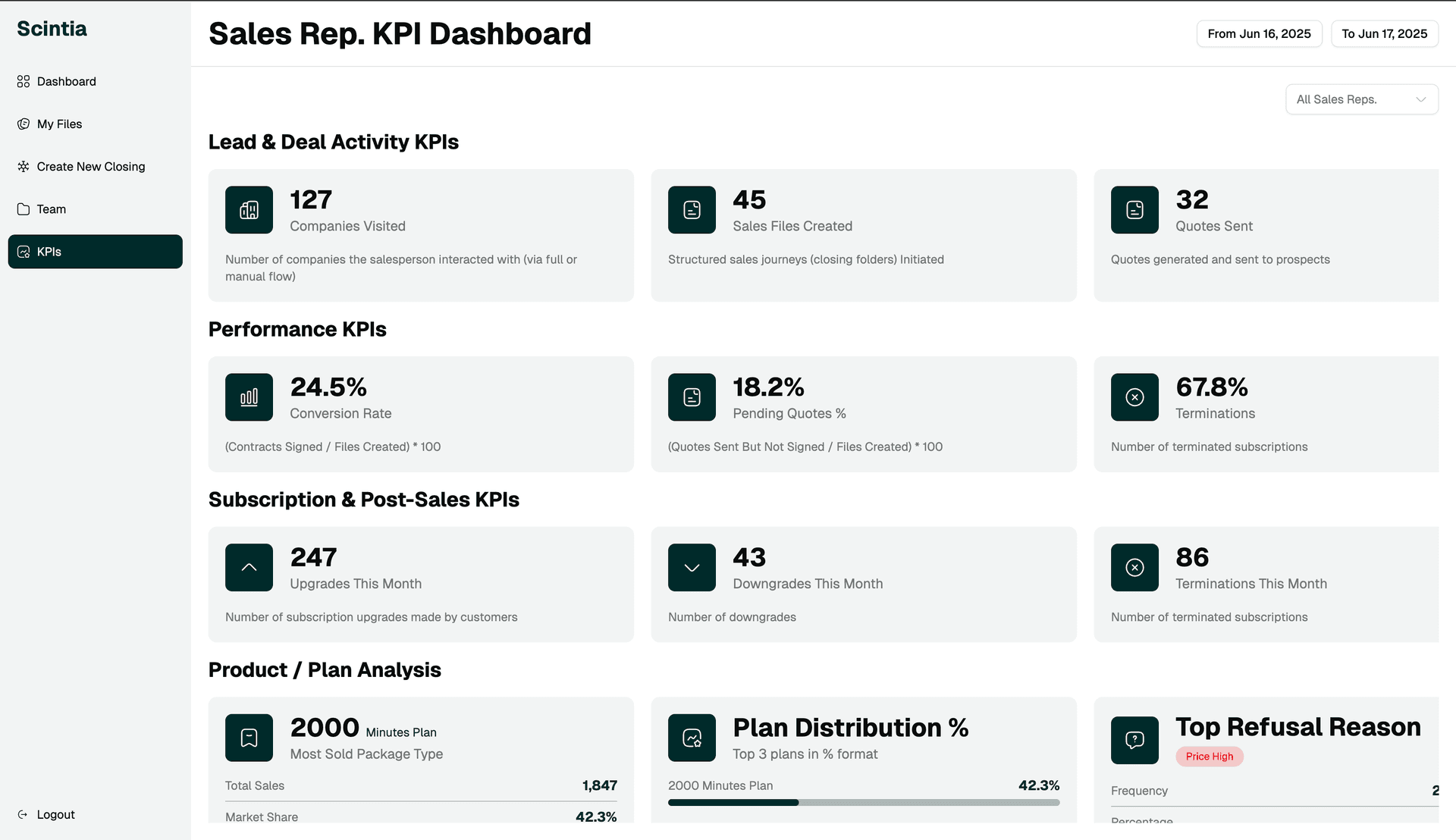Click the Sales Files Created card icon
Image resolution: width=1456 pixels, height=840 pixels.
coord(692,210)
